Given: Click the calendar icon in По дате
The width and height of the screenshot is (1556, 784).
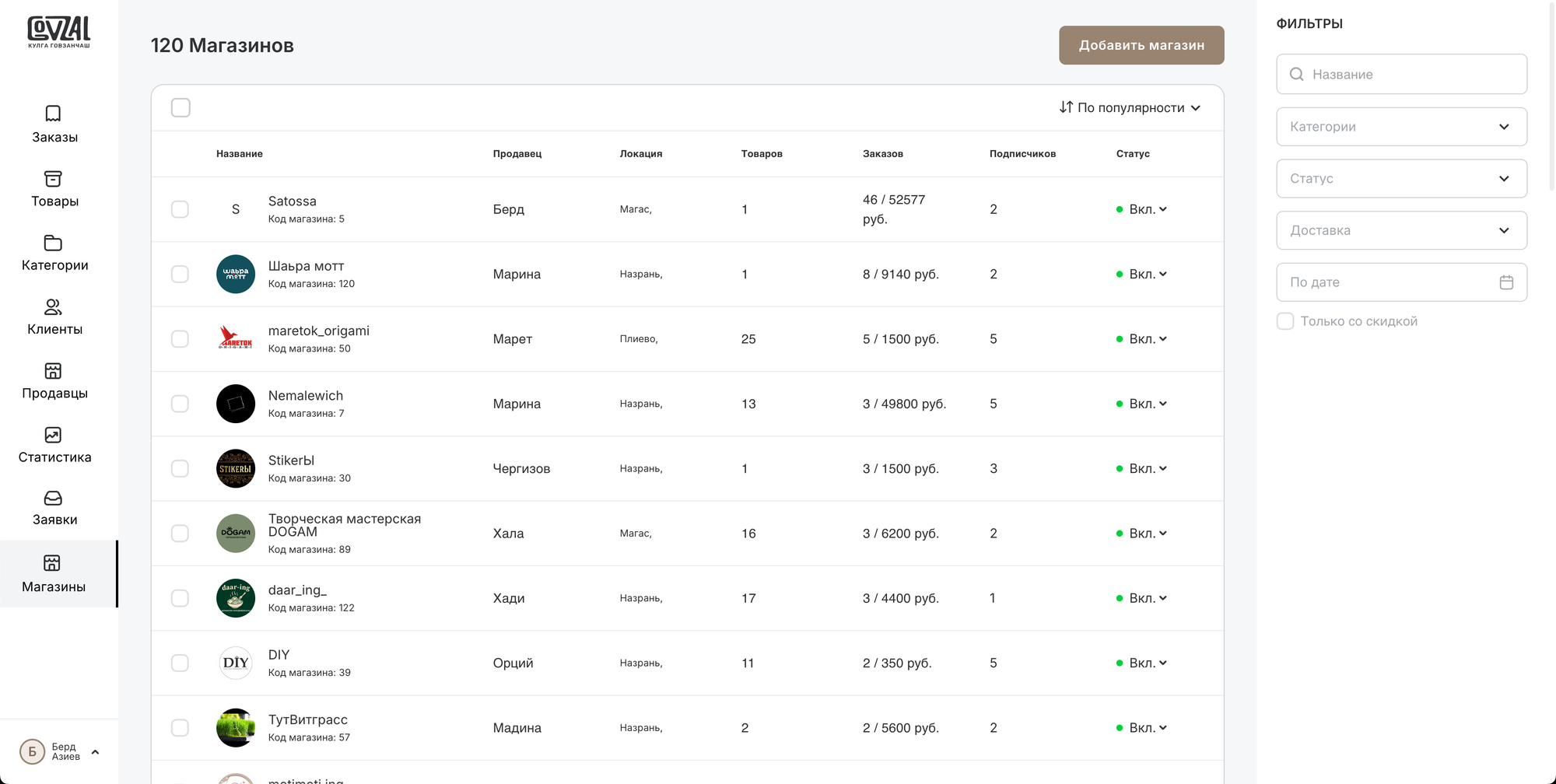Looking at the screenshot, I should [1506, 282].
